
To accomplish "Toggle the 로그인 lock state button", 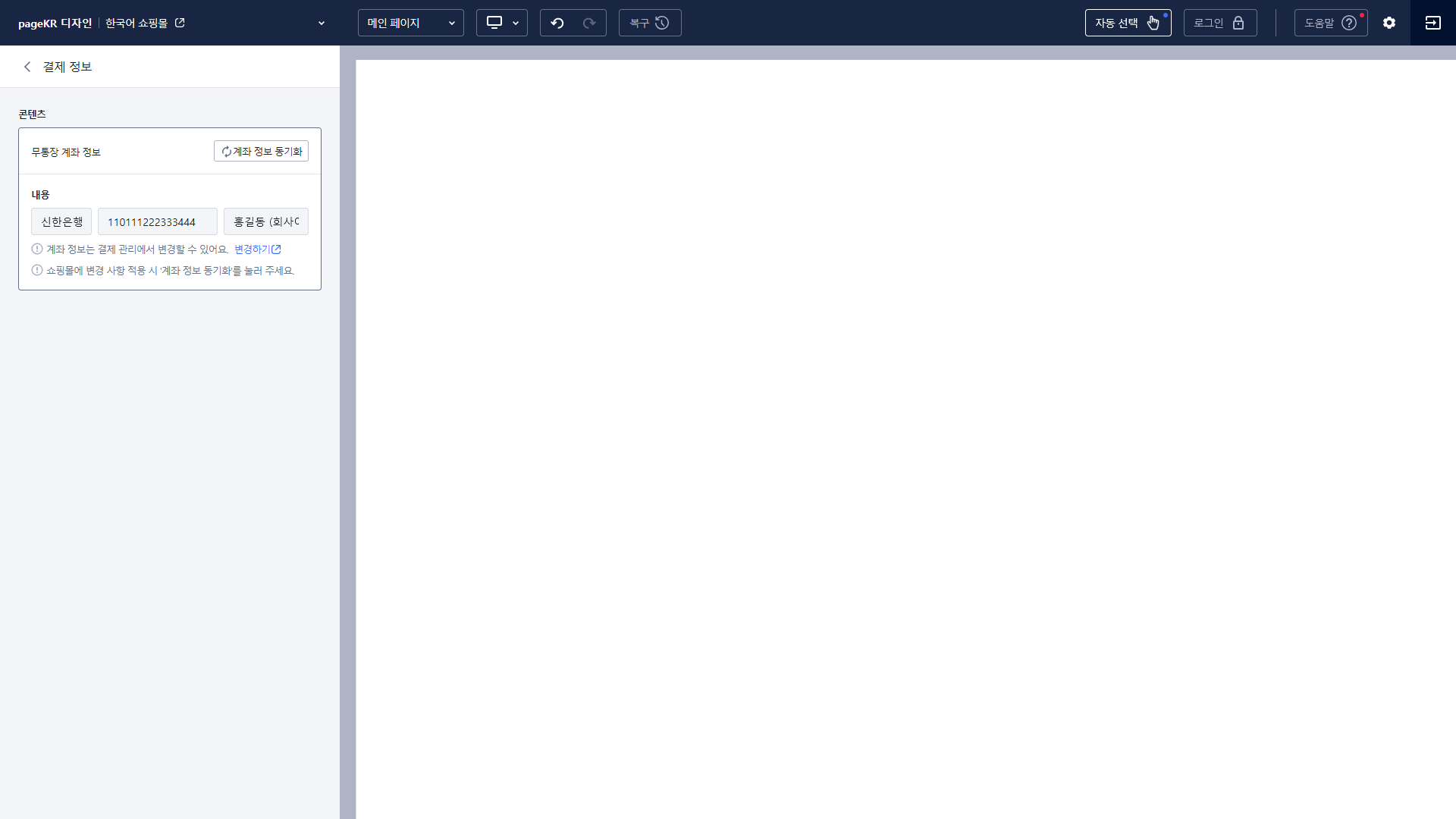I will tap(1219, 23).
